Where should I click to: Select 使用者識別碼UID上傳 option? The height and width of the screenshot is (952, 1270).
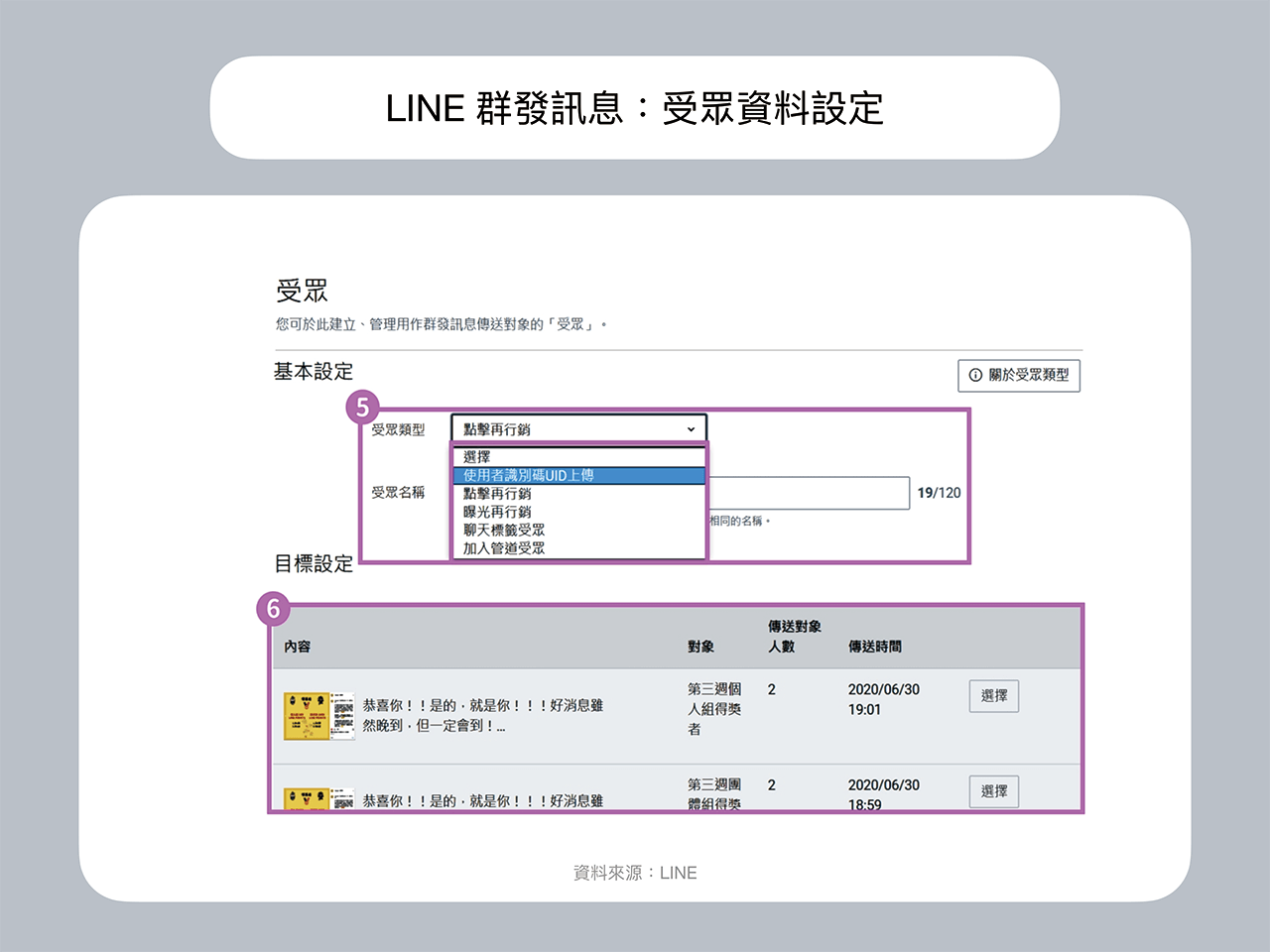pos(579,475)
